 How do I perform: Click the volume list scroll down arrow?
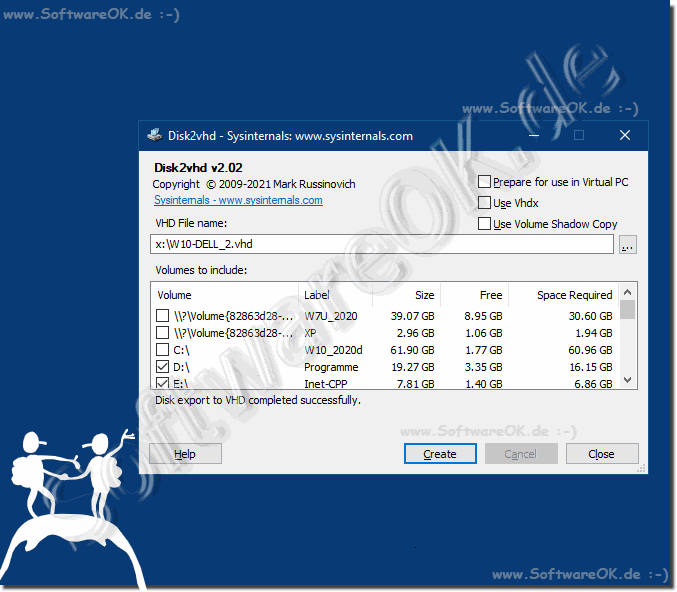tap(628, 380)
